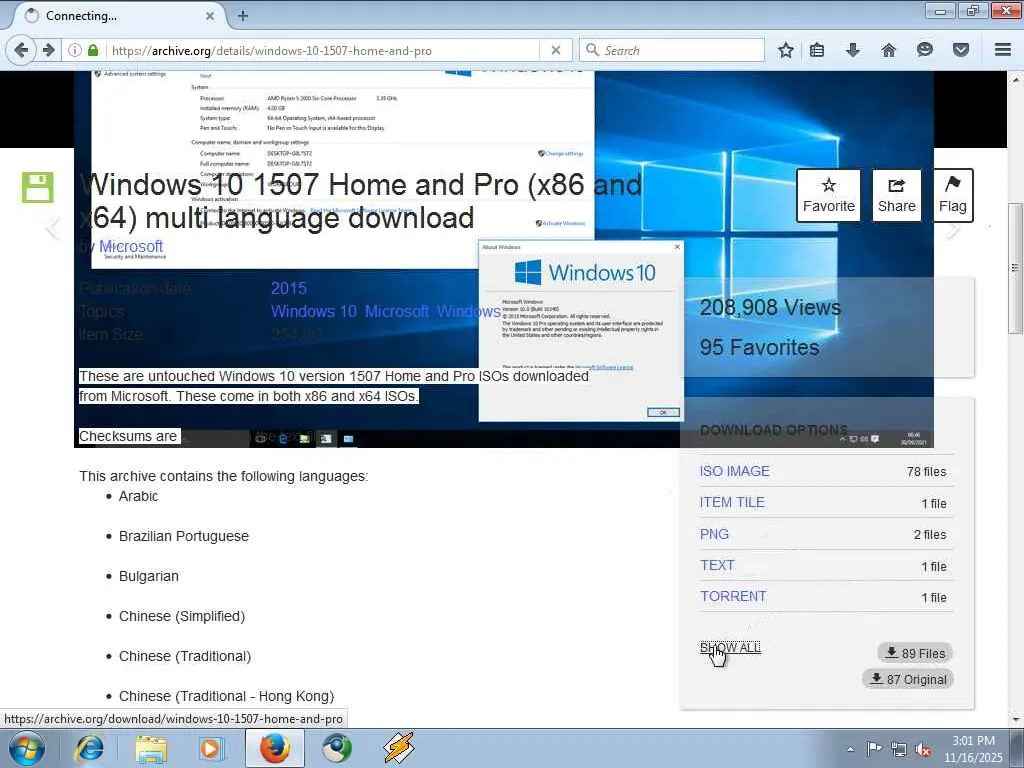Viewport: 1024px width, 768px height.
Task: Click the green padlock security icon
Action: 93,50
